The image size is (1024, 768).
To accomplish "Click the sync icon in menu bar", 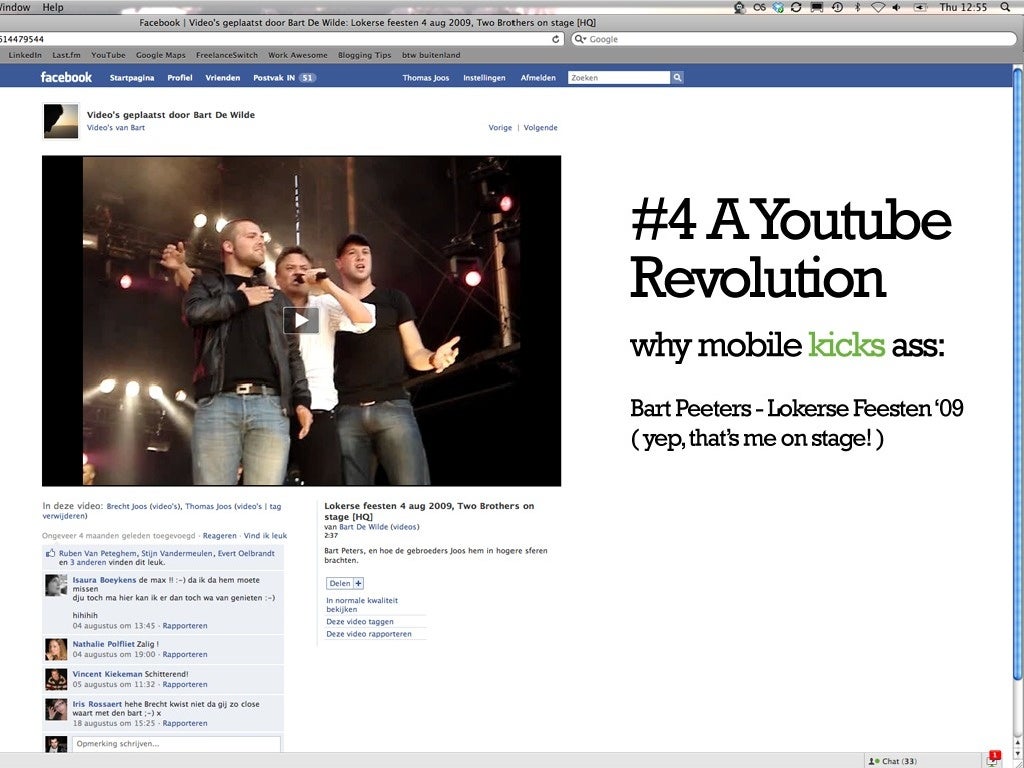I will point(796,7).
